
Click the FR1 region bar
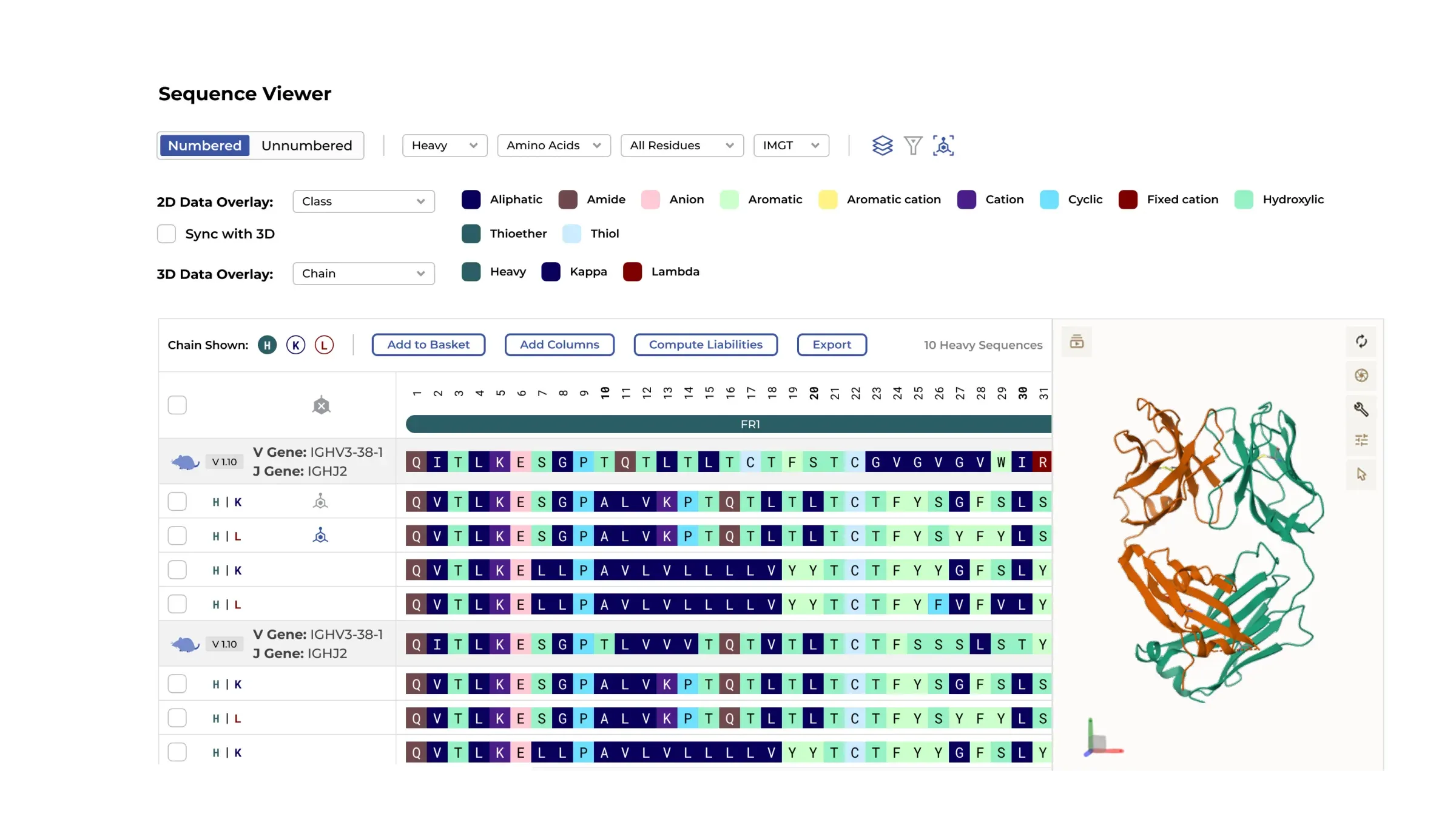tap(729, 424)
